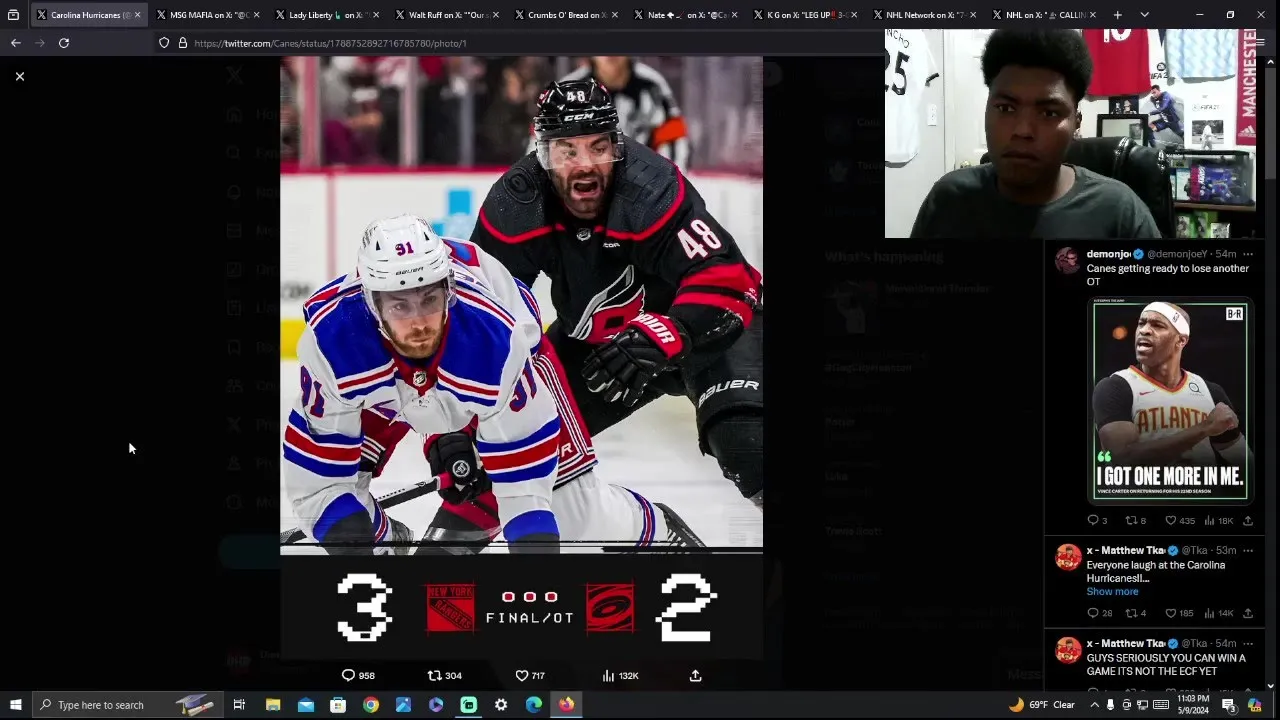Viewport: 1280px width, 720px height.
Task: Open the site padlock security info
Action: tap(182, 43)
